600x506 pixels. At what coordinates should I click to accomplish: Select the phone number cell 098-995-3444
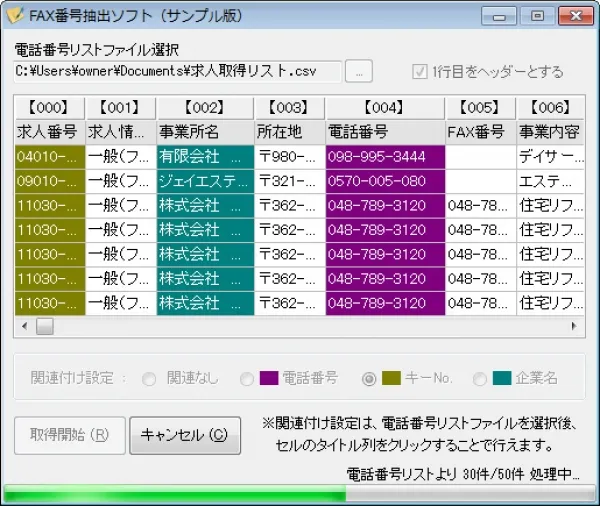tap(385, 156)
